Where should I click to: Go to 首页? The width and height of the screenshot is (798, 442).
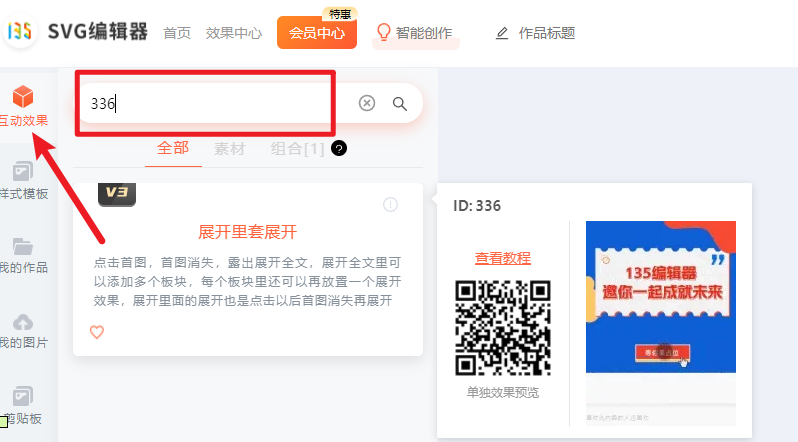(x=177, y=34)
